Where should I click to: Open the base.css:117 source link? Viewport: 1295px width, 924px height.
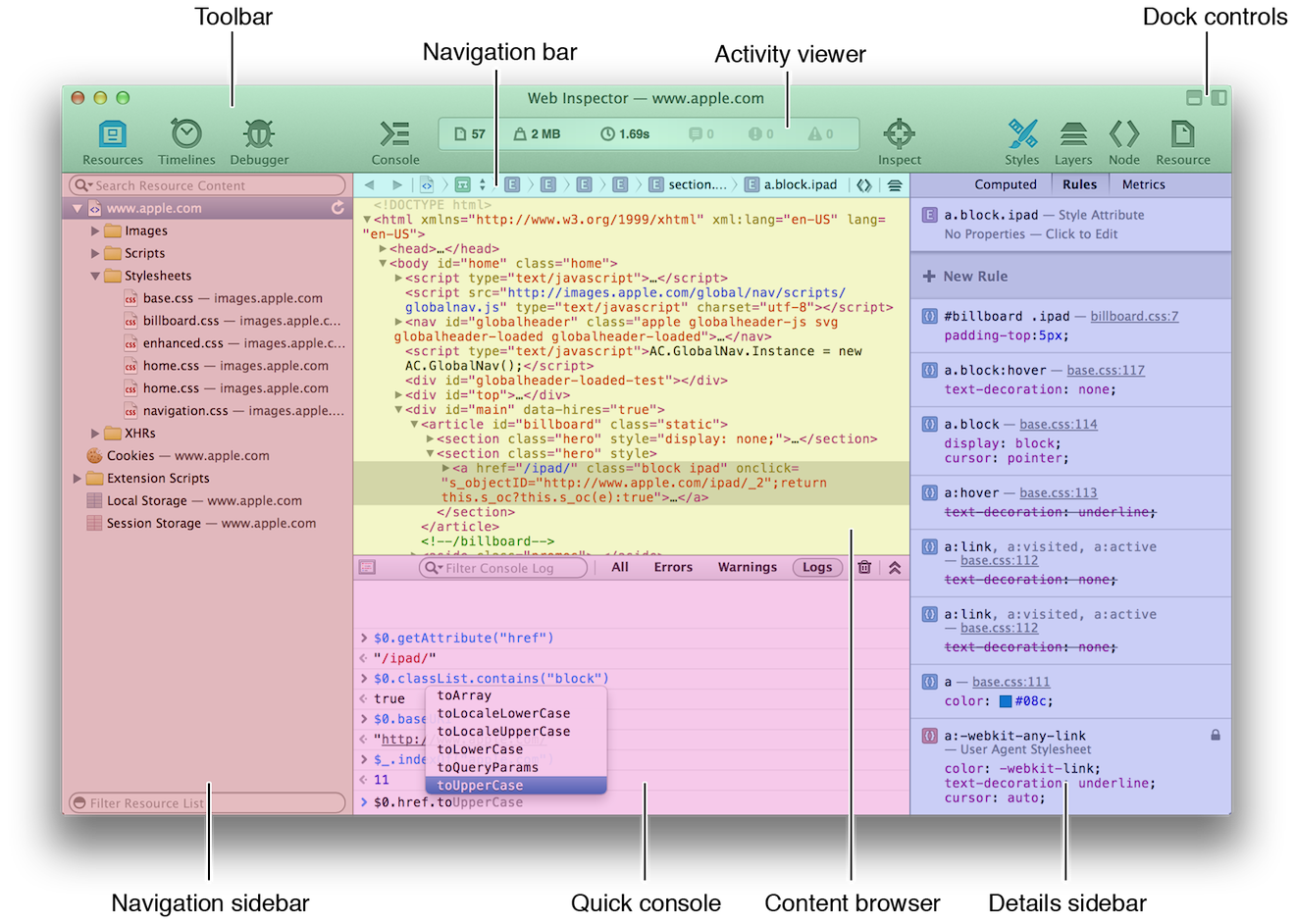(x=1106, y=370)
